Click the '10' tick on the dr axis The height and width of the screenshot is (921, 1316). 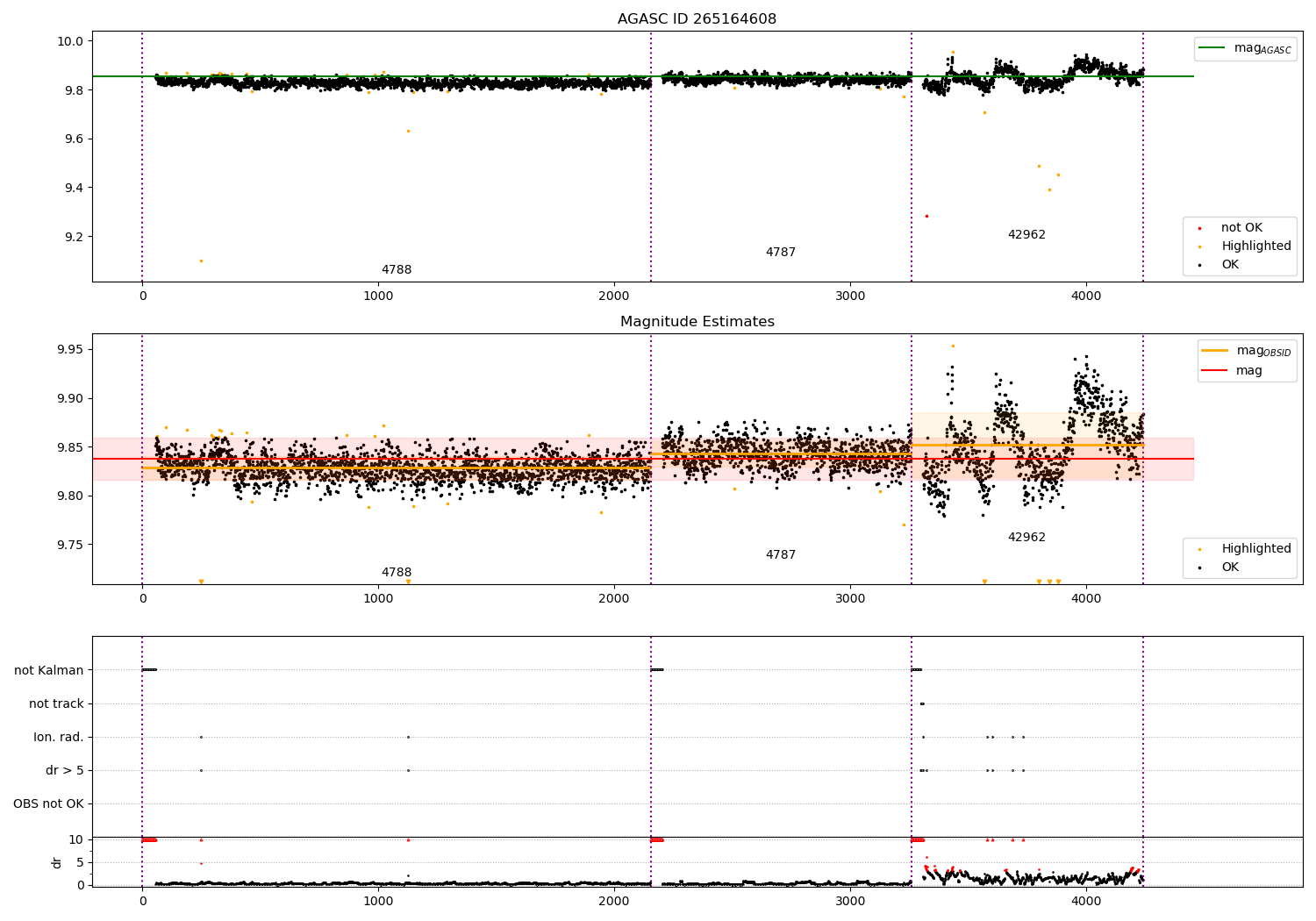[x=76, y=840]
